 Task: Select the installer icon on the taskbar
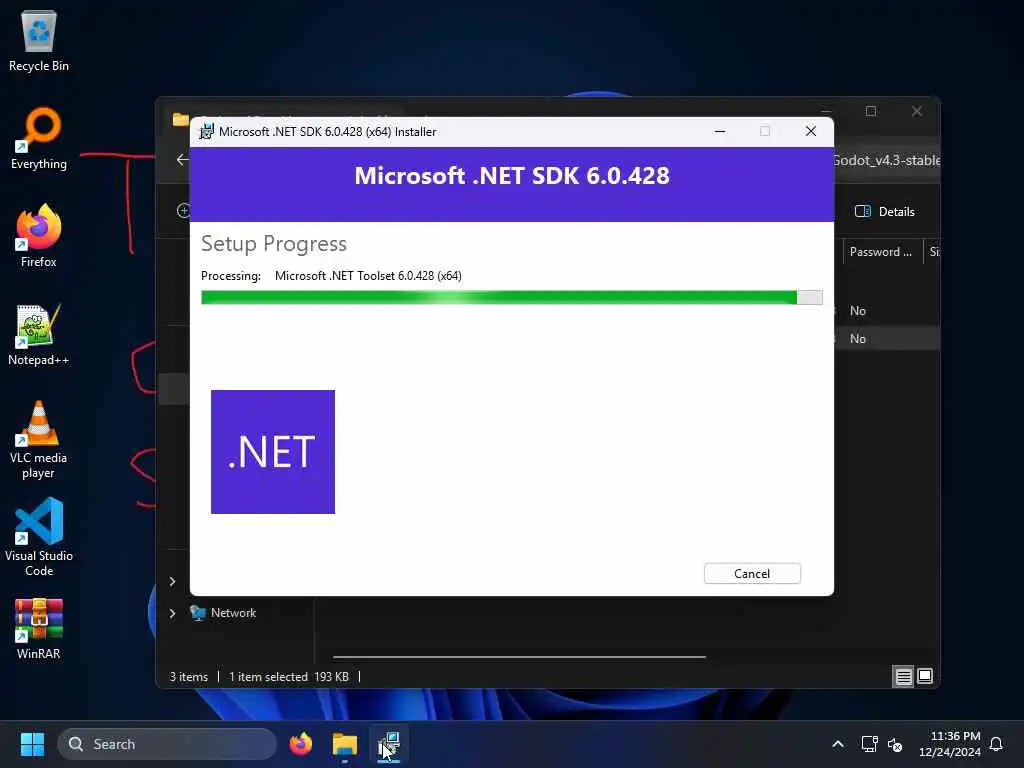pos(389,744)
